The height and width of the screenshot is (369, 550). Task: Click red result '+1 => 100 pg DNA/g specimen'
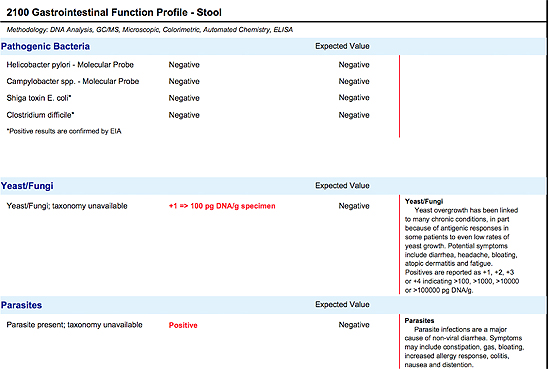click(x=222, y=206)
